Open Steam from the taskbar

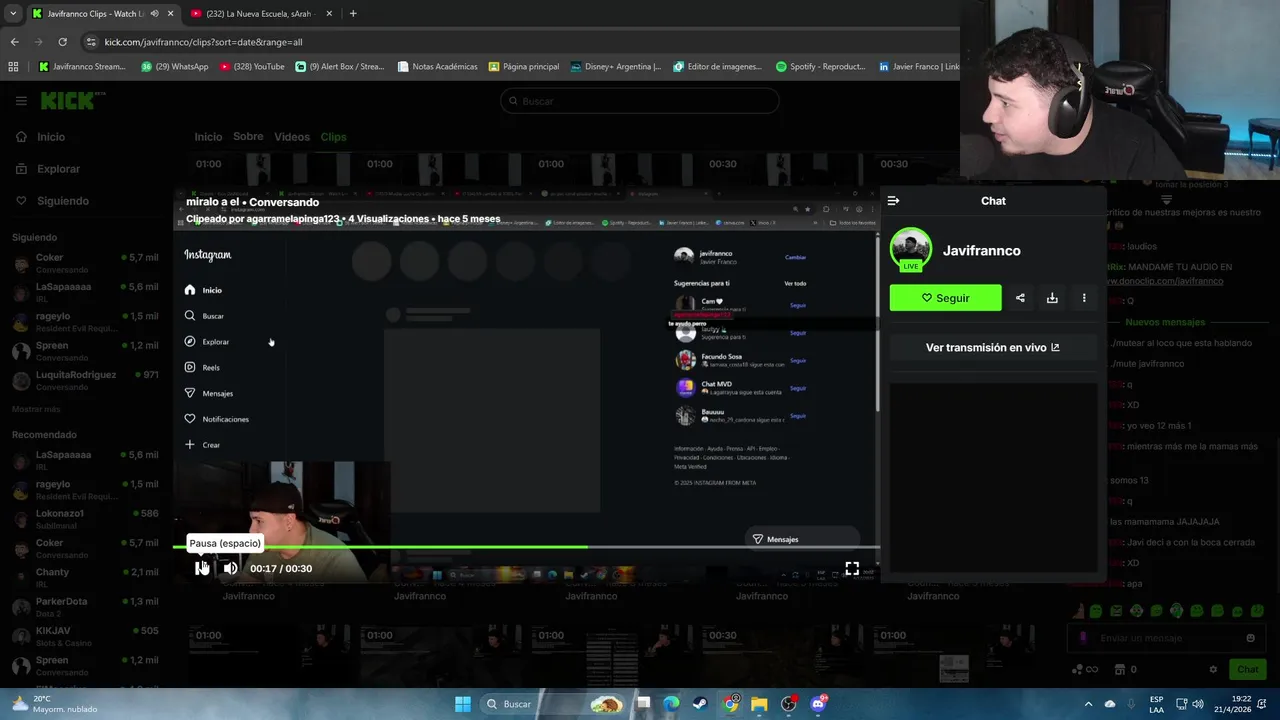[x=700, y=704]
